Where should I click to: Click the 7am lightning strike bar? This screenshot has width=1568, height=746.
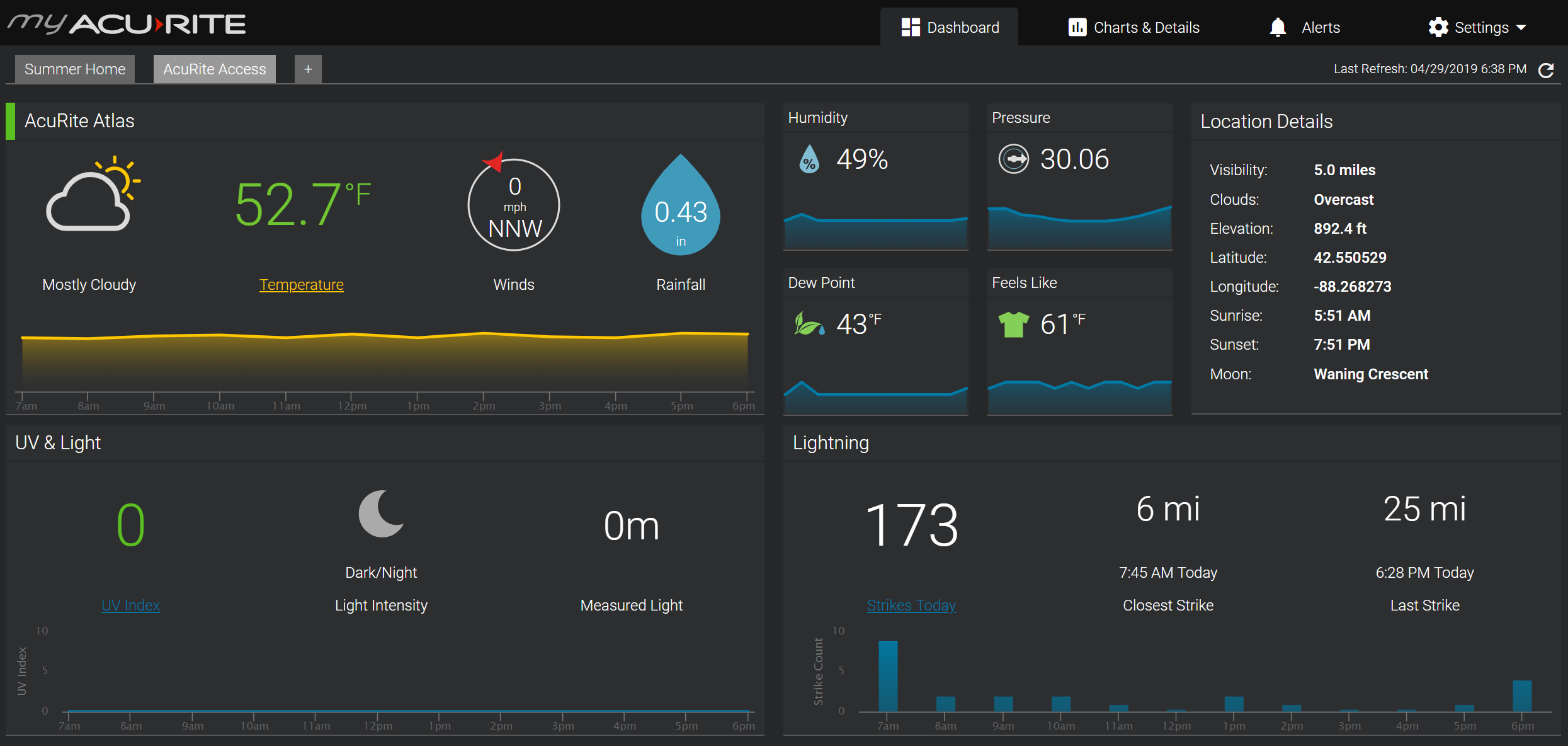pyautogui.click(x=888, y=675)
